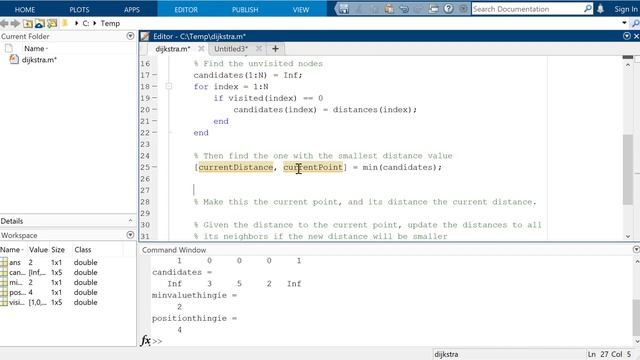Click the documentation search magnifier icon
The width and height of the screenshot is (640, 360).
point(588,9)
